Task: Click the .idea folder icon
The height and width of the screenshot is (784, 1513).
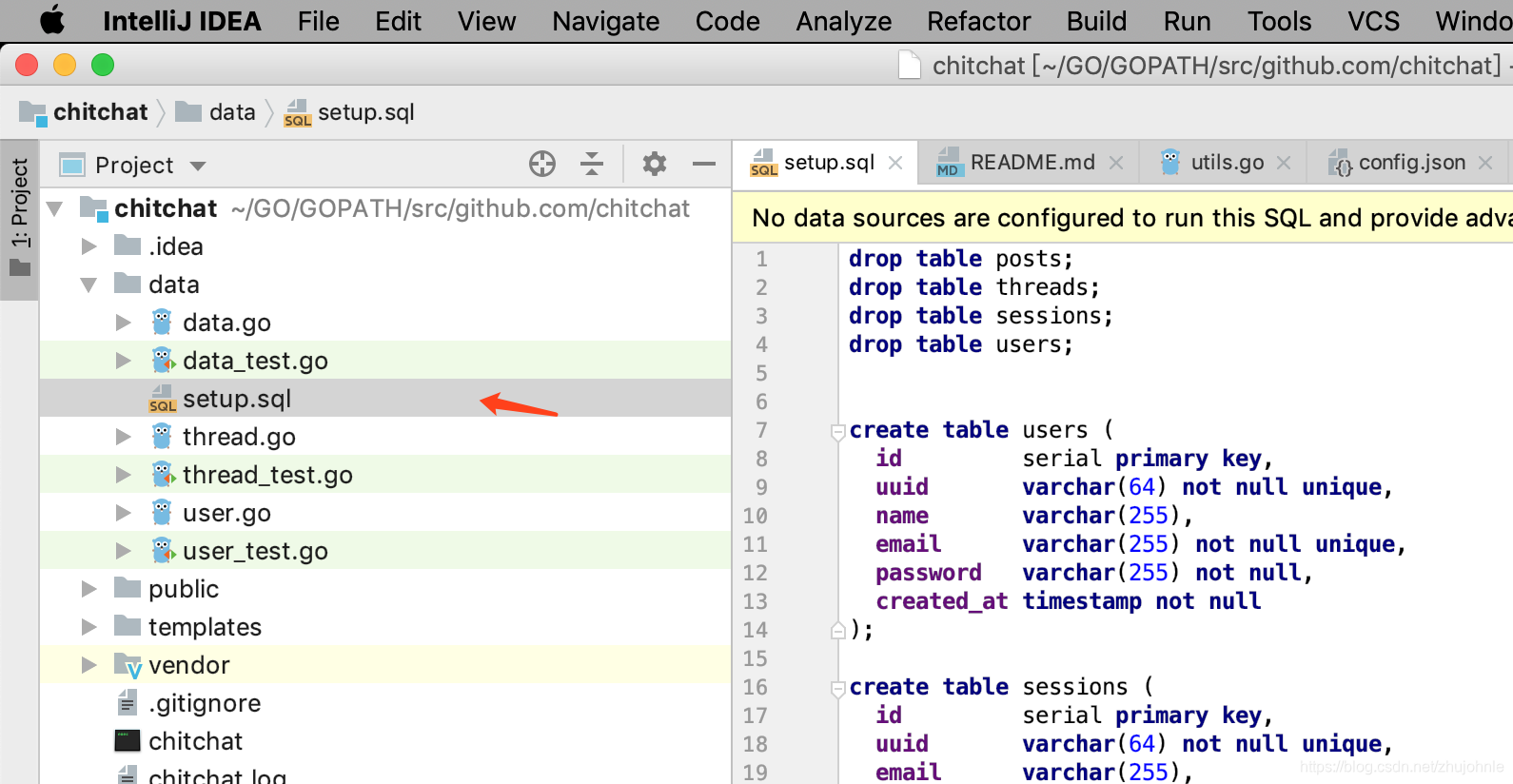Action: coord(128,245)
